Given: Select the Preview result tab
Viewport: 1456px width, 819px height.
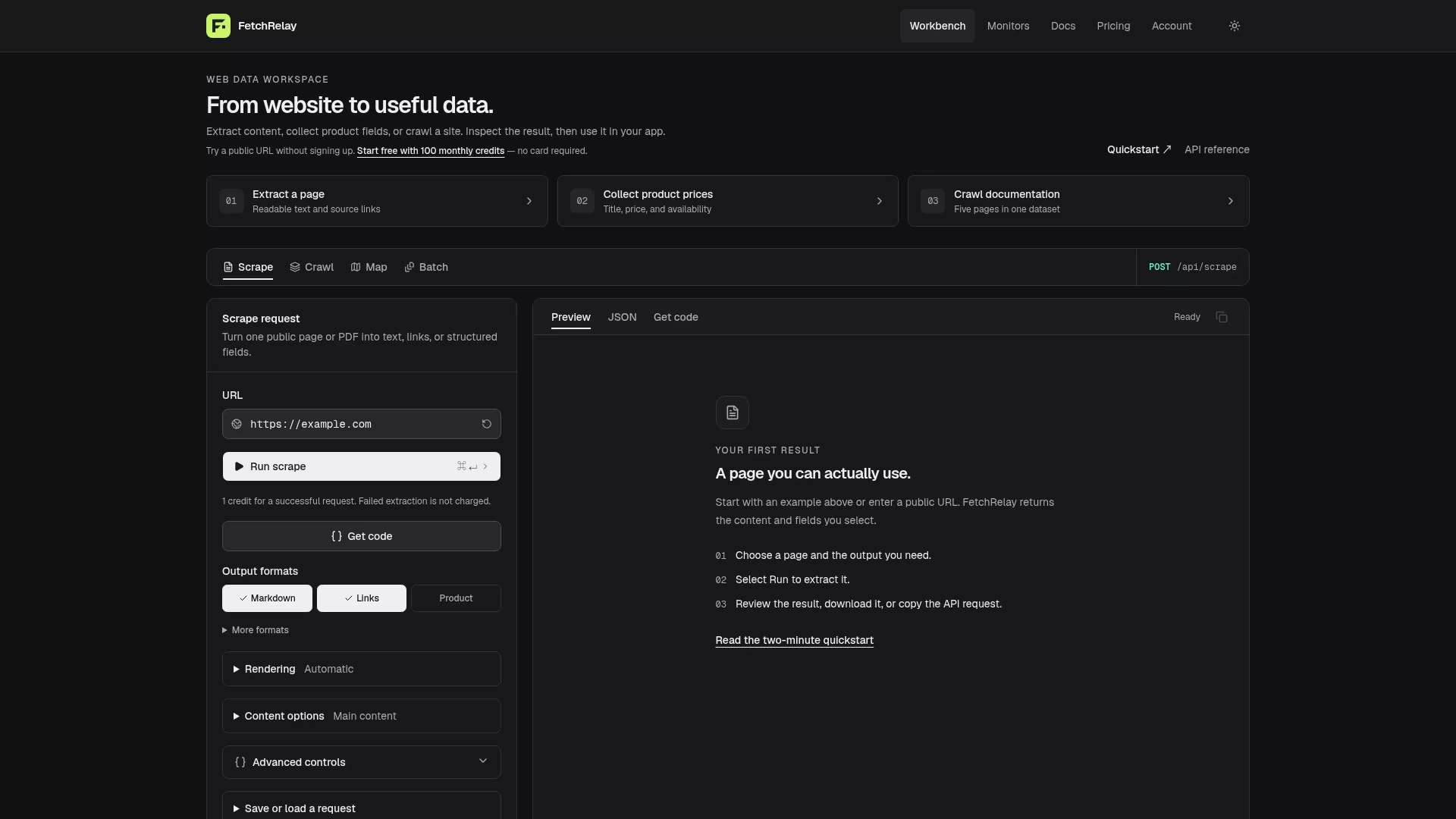Looking at the screenshot, I should (571, 317).
